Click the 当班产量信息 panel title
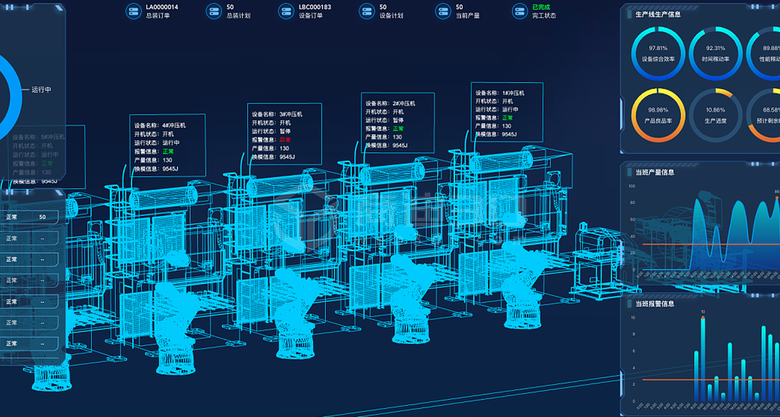The image size is (780, 417). point(655,172)
